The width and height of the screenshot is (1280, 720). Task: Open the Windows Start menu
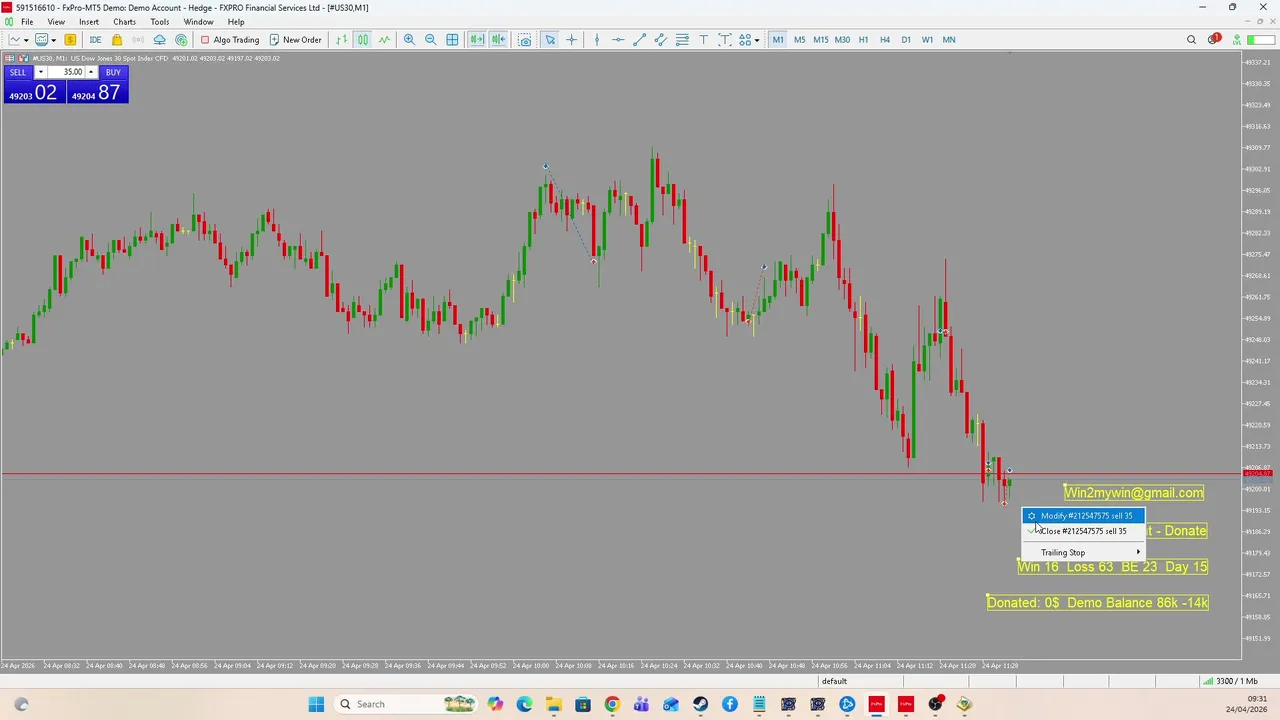[x=316, y=704]
